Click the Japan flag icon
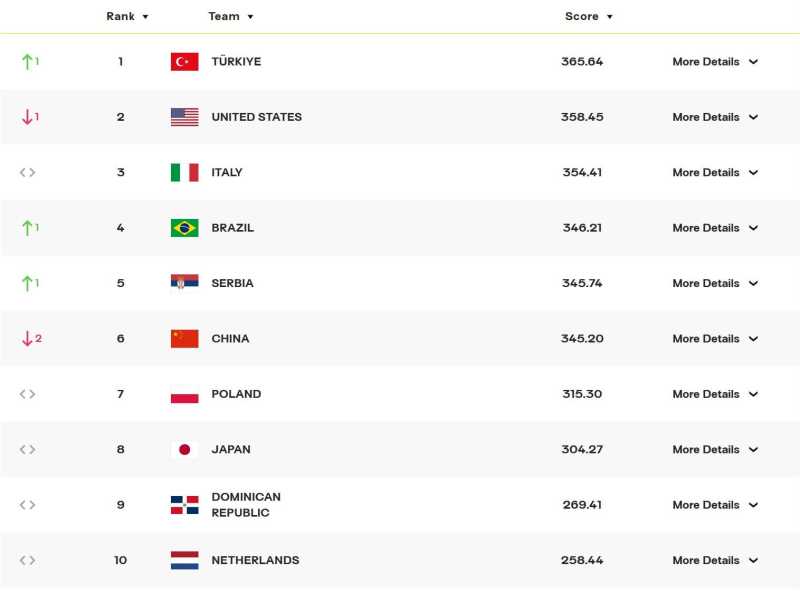The width and height of the screenshot is (800, 591). pyautogui.click(x=184, y=450)
